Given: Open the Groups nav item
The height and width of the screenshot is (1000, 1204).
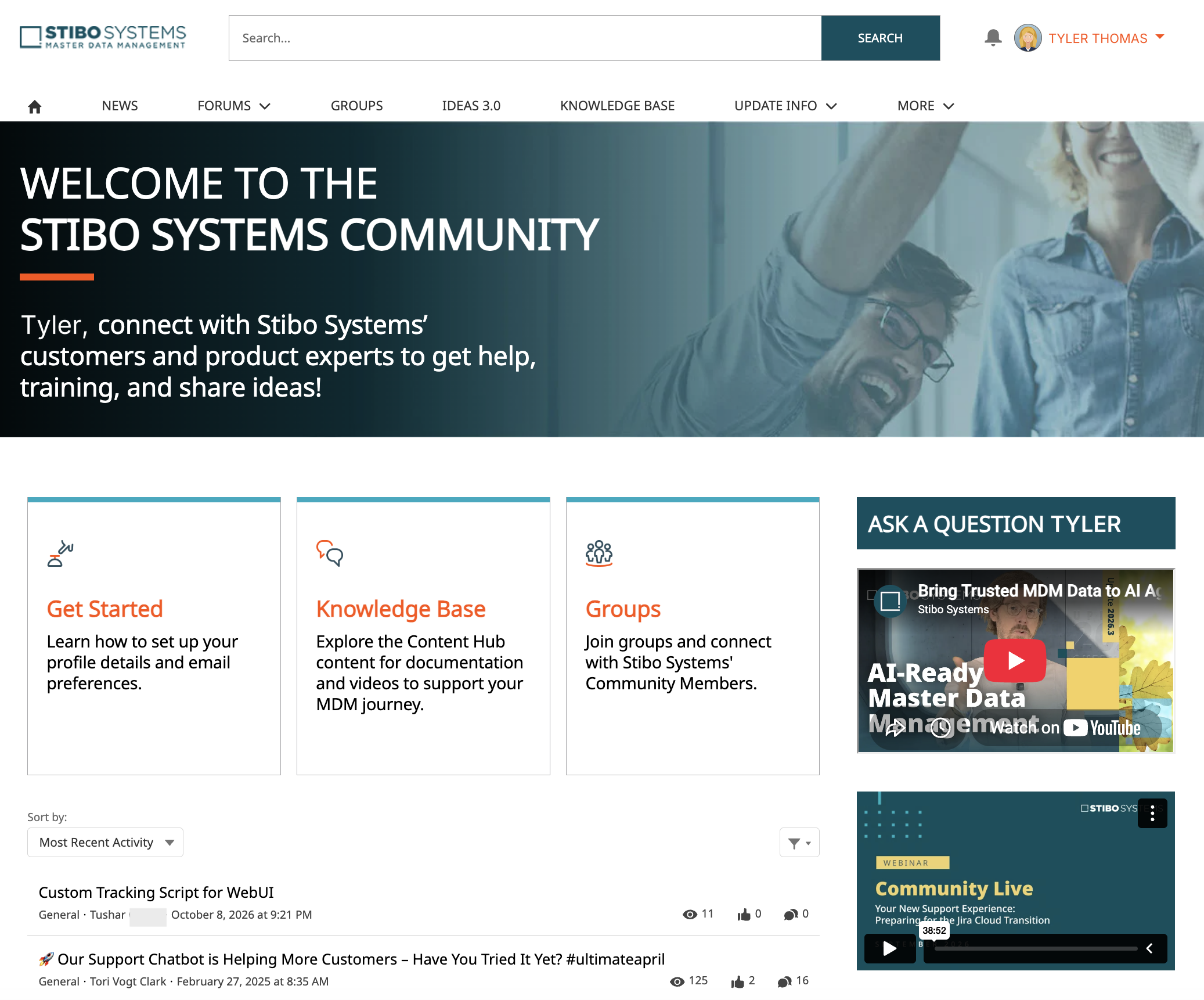Looking at the screenshot, I should point(357,106).
